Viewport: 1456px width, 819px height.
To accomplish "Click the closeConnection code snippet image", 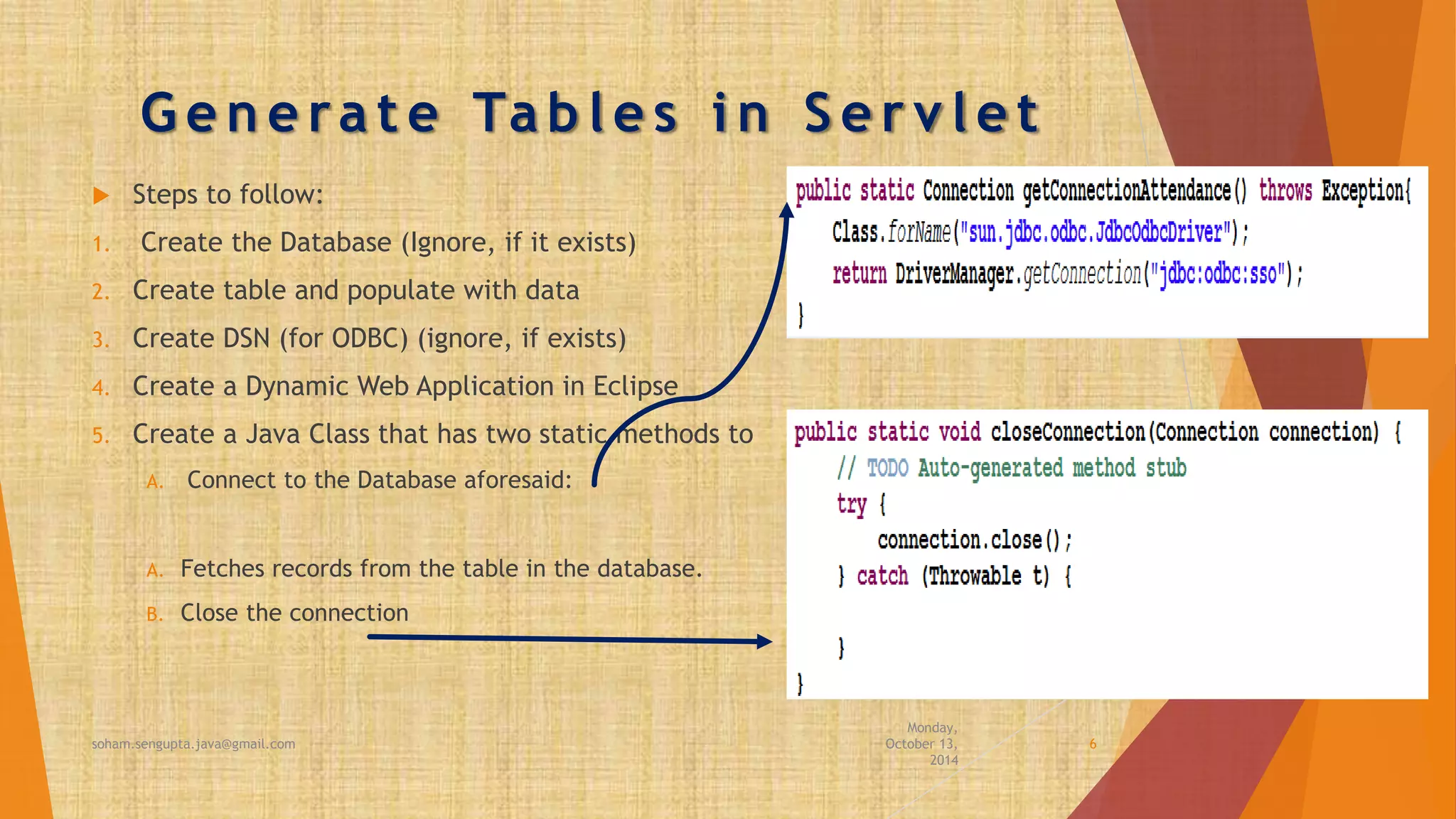I will tap(1107, 555).
